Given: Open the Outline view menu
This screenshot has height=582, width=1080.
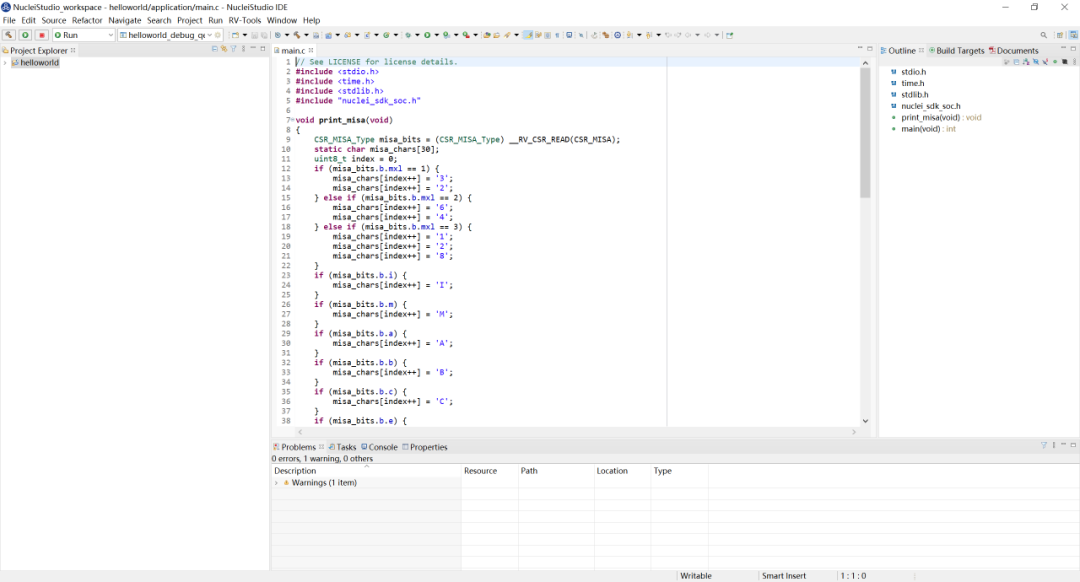Looking at the screenshot, I should [1074, 62].
